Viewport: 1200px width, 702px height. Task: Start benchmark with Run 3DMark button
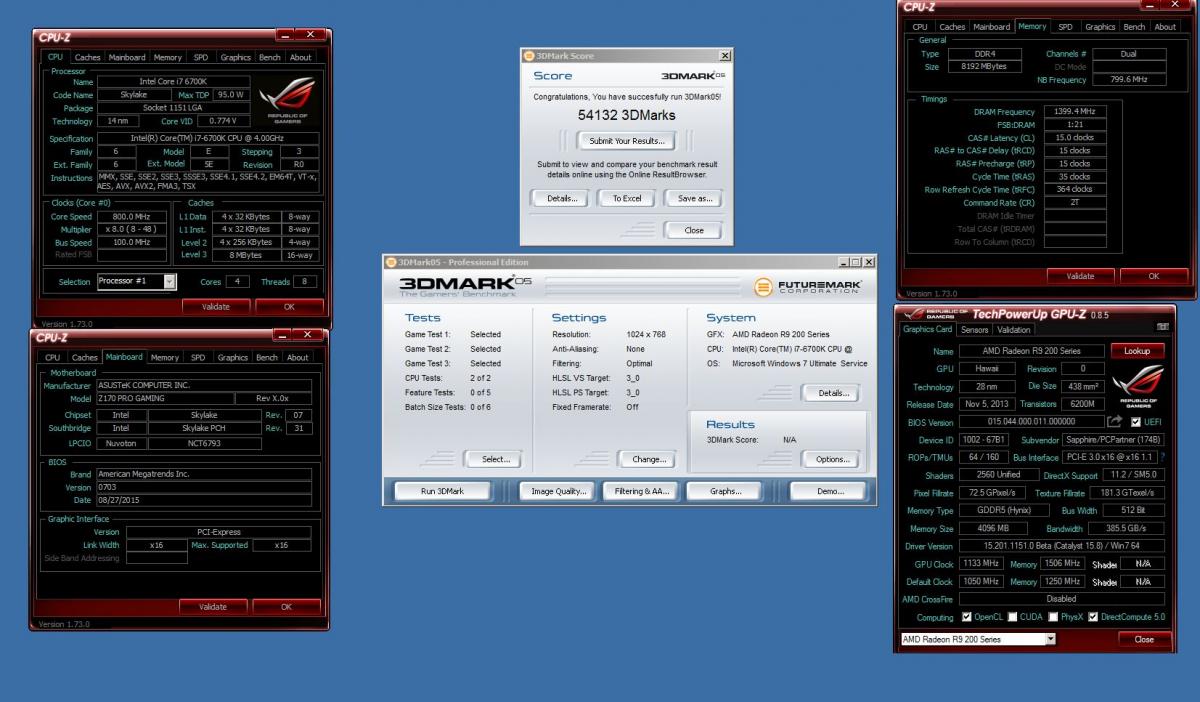click(441, 491)
